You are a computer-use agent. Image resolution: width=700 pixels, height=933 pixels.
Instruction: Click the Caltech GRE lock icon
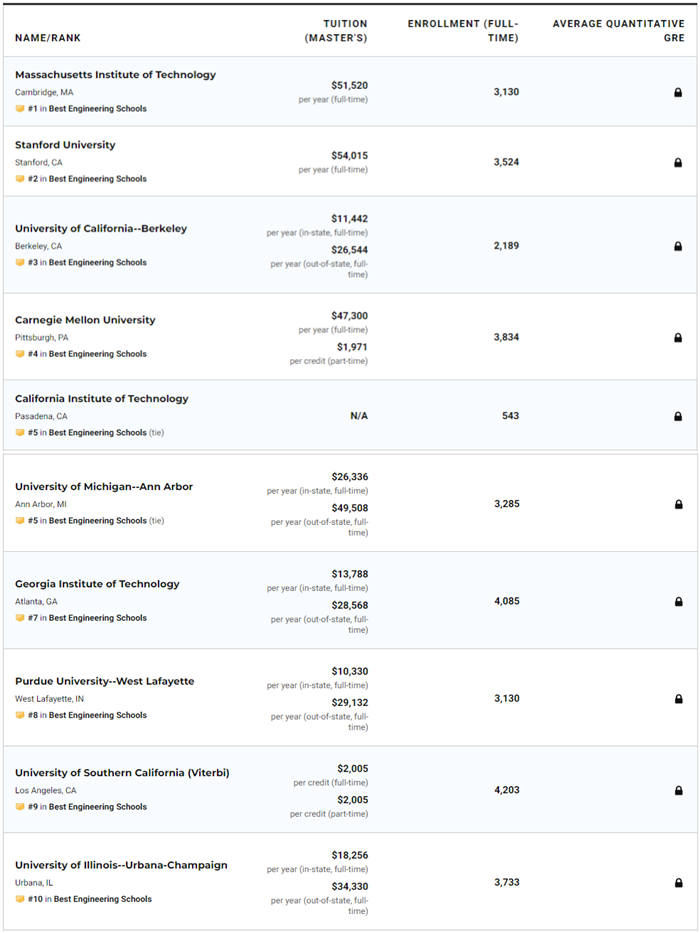click(x=678, y=416)
